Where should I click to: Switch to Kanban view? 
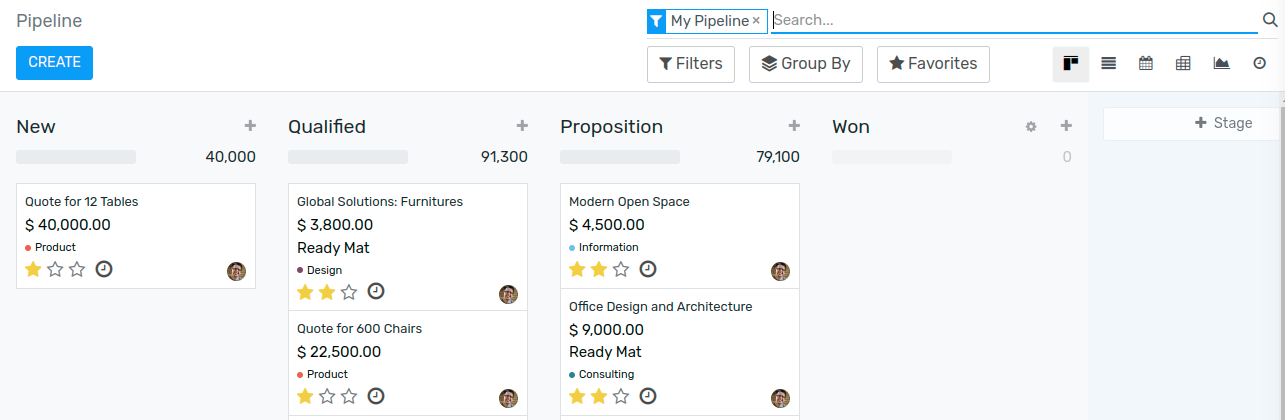(1070, 64)
